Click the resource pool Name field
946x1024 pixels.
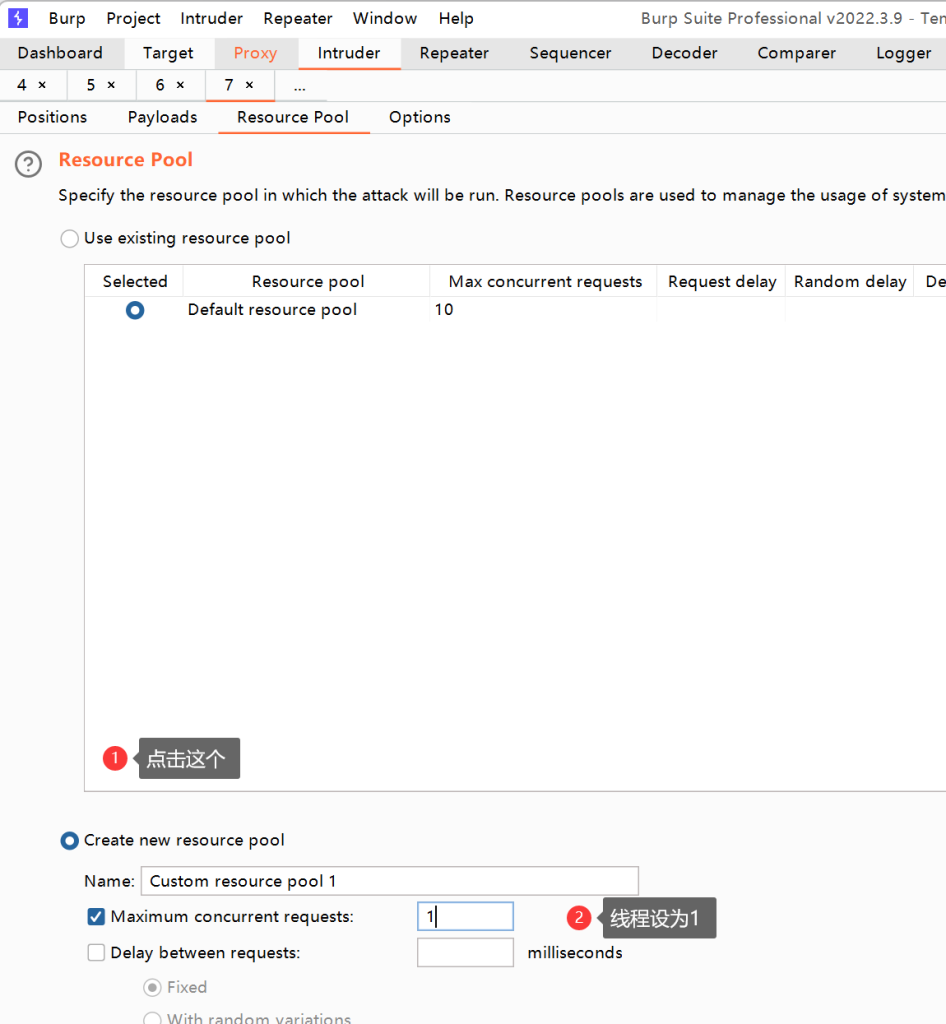pos(390,881)
